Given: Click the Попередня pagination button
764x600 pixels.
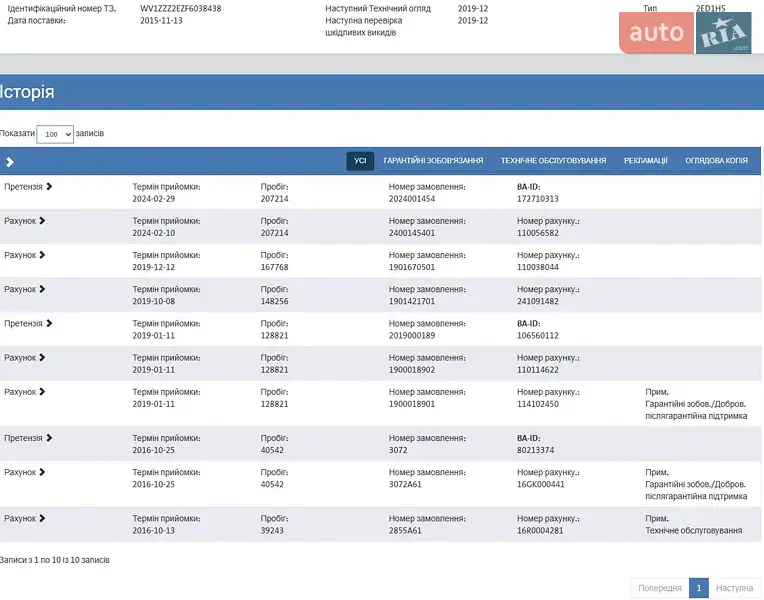Looking at the screenshot, I should [x=660, y=588].
